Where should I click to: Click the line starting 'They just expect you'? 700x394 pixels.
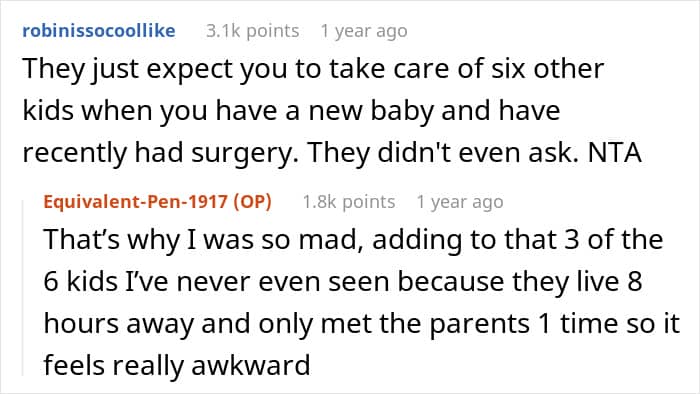click(x=313, y=69)
